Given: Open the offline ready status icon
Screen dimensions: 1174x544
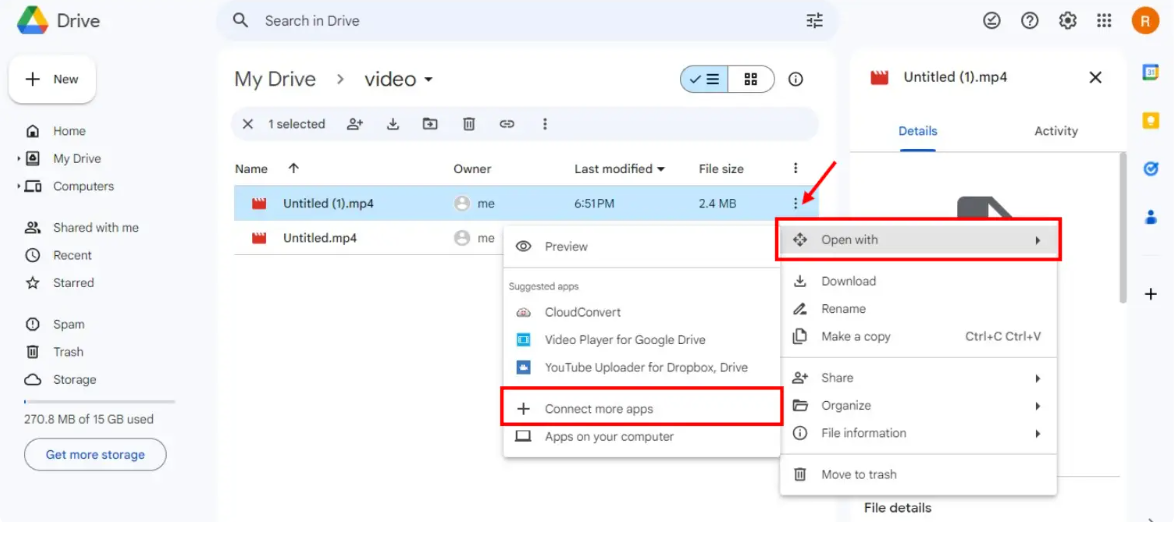Looking at the screenshot, I should 991,21.
